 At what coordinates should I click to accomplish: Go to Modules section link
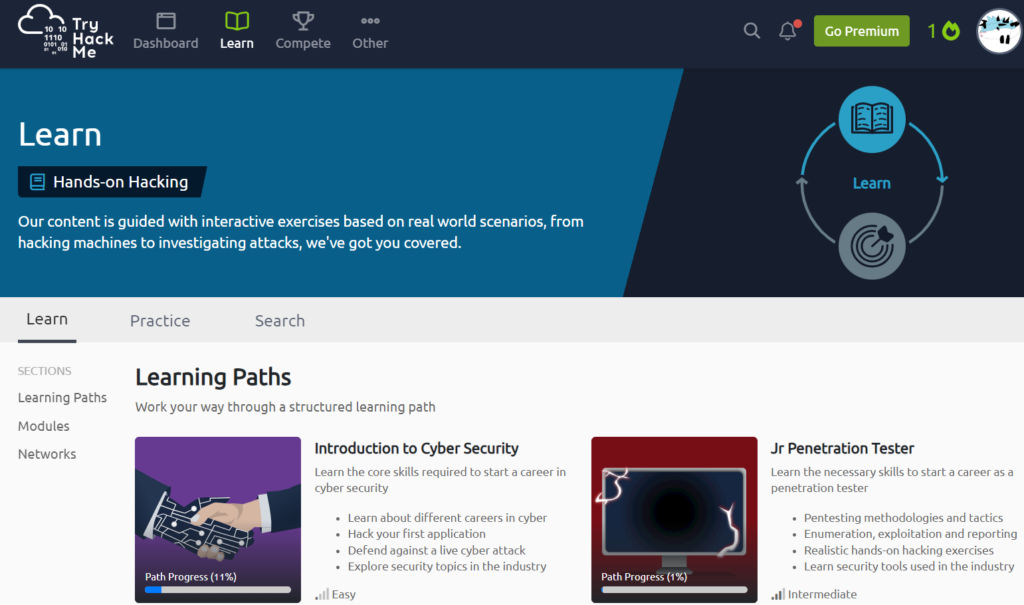(44, 426)
